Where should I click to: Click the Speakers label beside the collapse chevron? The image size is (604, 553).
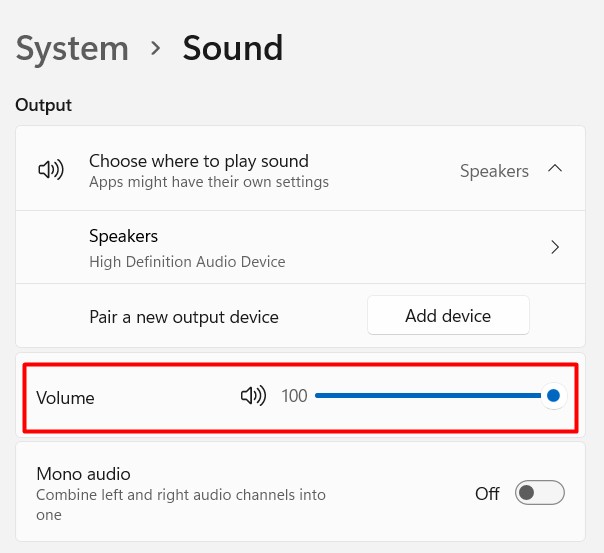494,171
